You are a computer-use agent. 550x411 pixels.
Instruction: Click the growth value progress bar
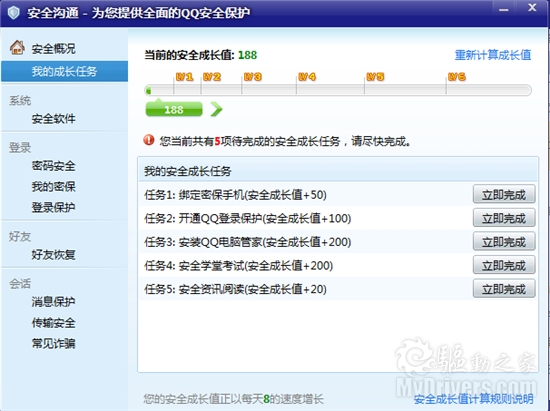338,90
